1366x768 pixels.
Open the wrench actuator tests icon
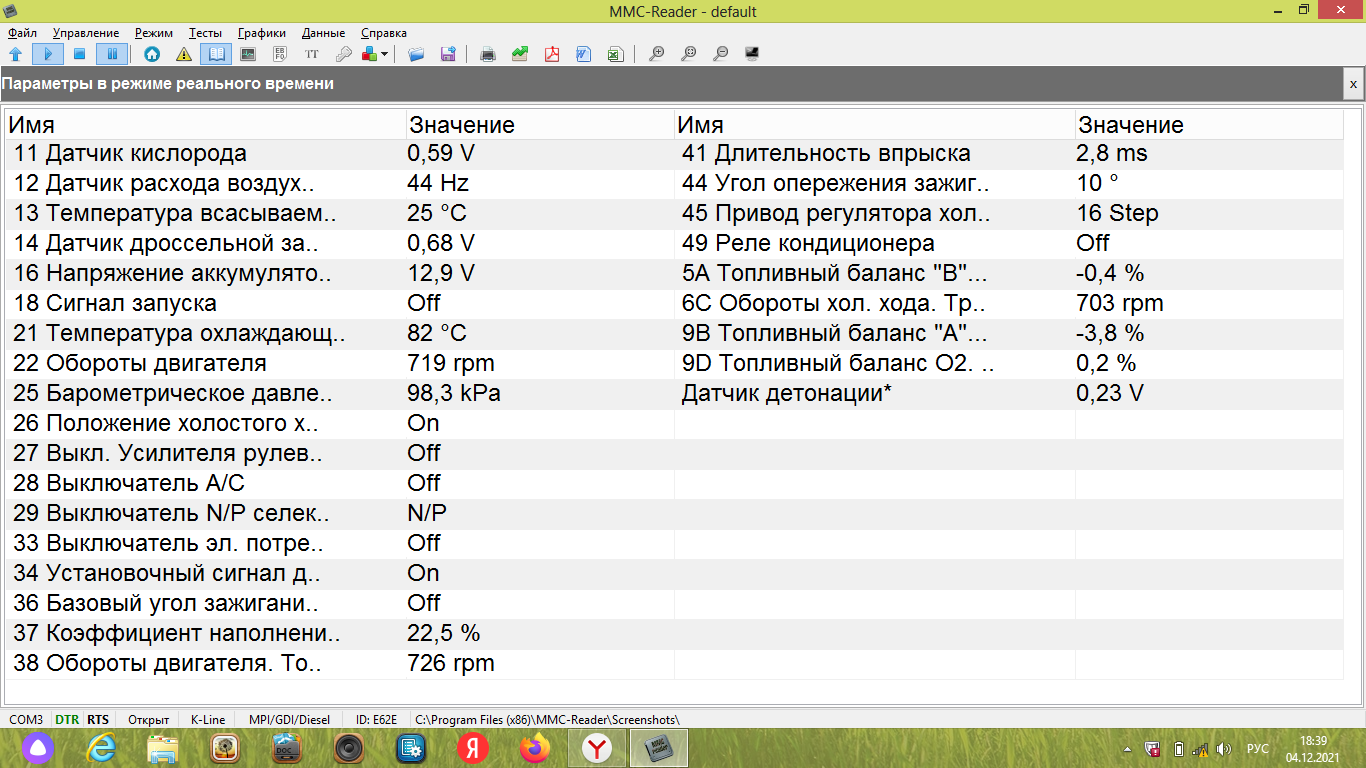[343, 54]
